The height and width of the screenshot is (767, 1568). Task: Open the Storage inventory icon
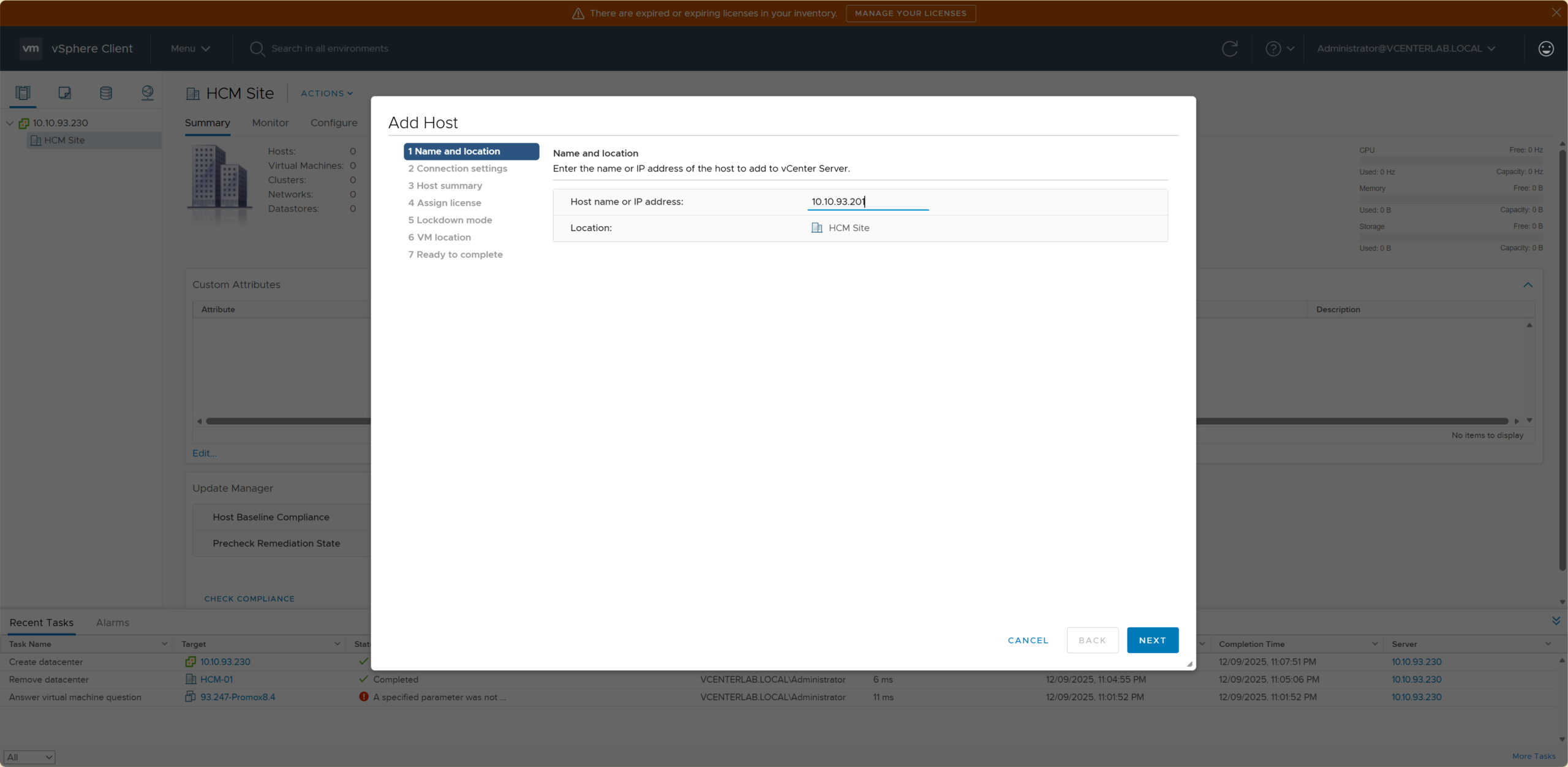[x=106, y=93]
